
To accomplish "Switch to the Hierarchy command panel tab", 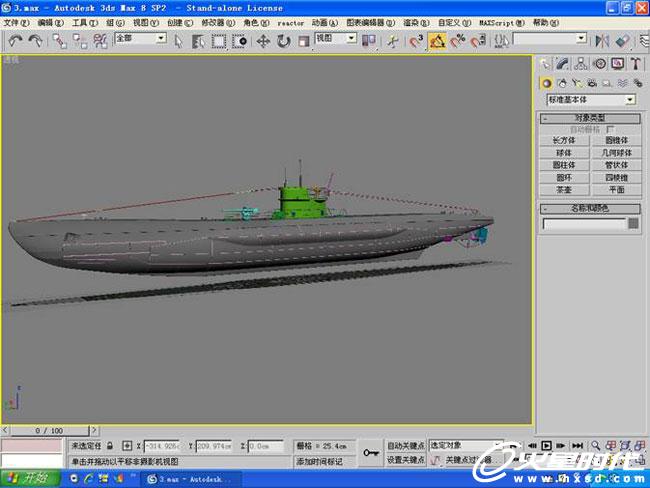I will (x=581, y=63).
